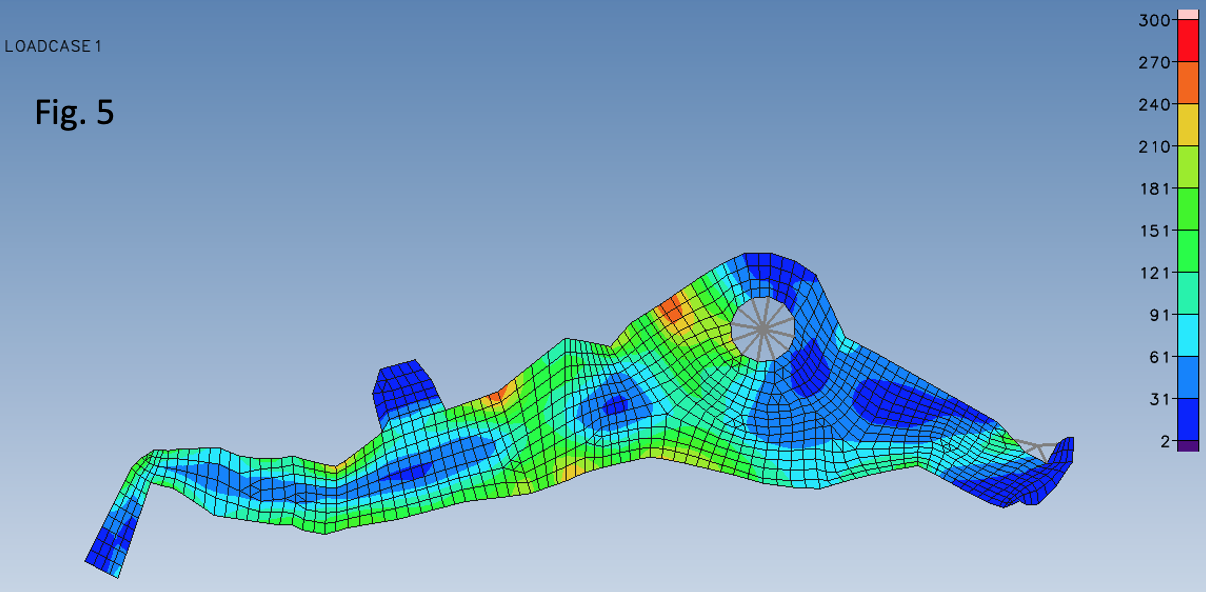Select the dark blue legend band above 2
1206x592 pixels.
point(1188,420)
